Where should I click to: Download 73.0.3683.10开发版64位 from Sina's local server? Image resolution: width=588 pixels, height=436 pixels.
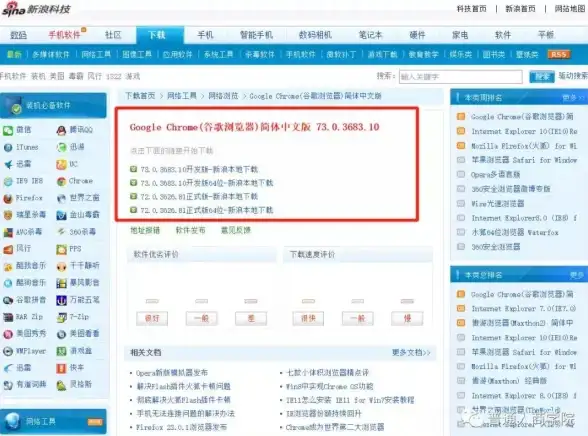pos(207,183)
